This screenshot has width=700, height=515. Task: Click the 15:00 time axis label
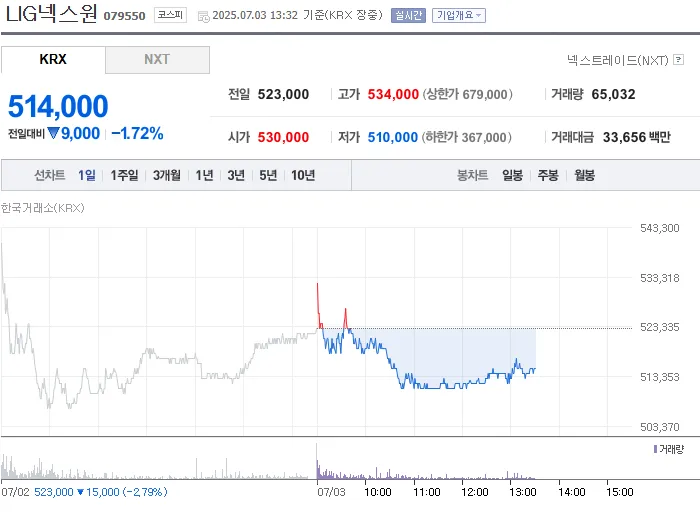(x=620, y=492)
